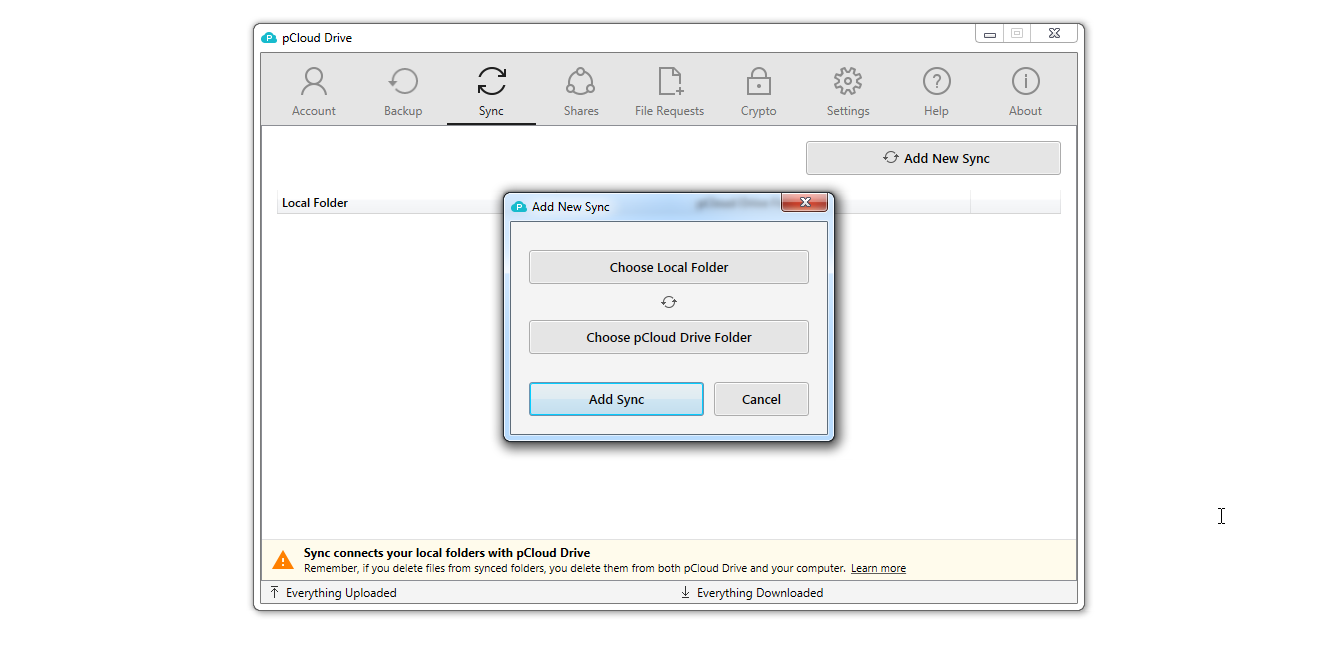1327x654 pixels.
Task: Click the pCloud logo in dialog title bar
Action: click(518, 207)
